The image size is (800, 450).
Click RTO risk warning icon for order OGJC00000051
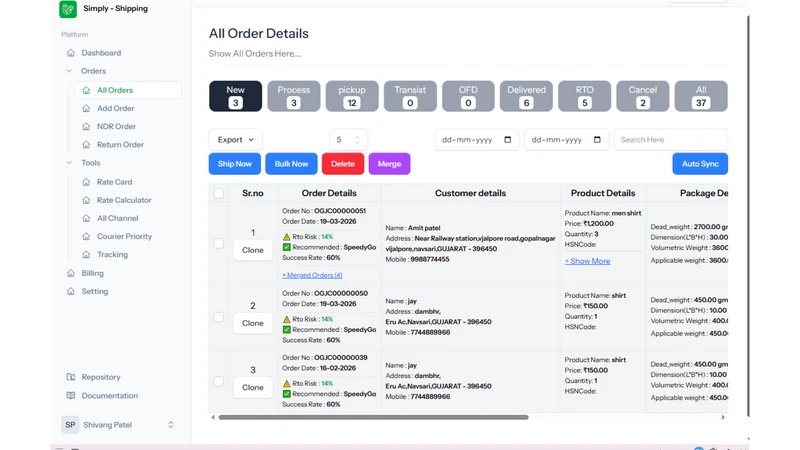point(286,237)
